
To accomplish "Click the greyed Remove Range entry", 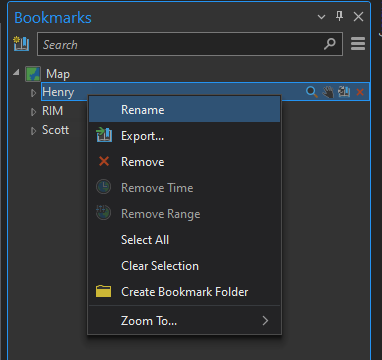I will pos(184,214).
